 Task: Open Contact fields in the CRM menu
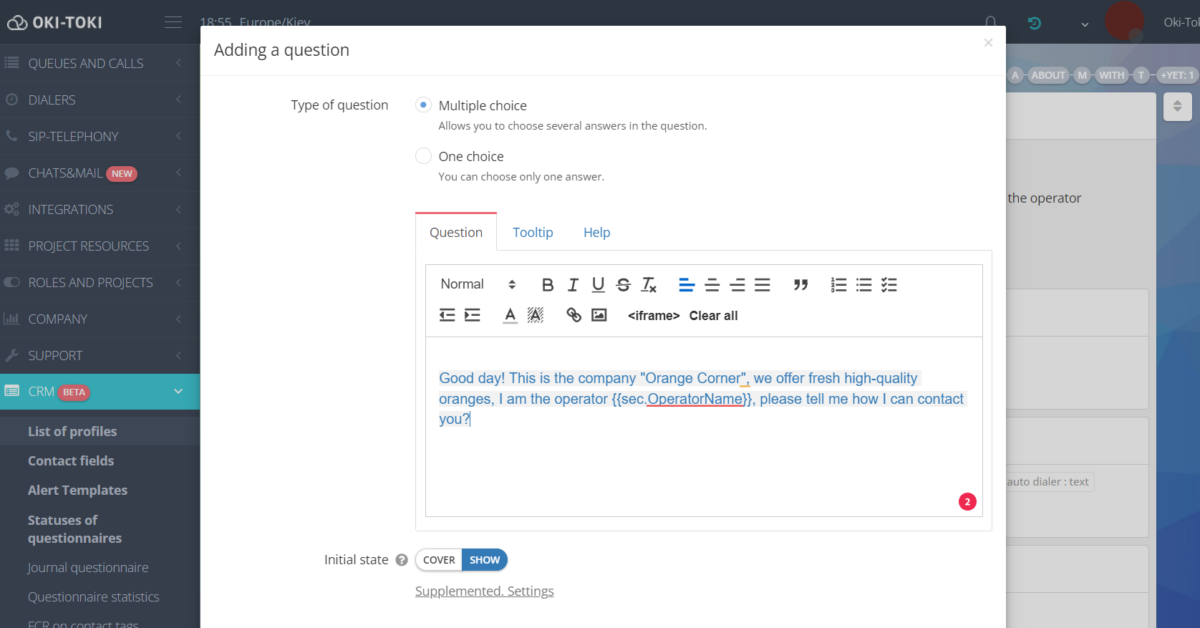tap(69, 460)
